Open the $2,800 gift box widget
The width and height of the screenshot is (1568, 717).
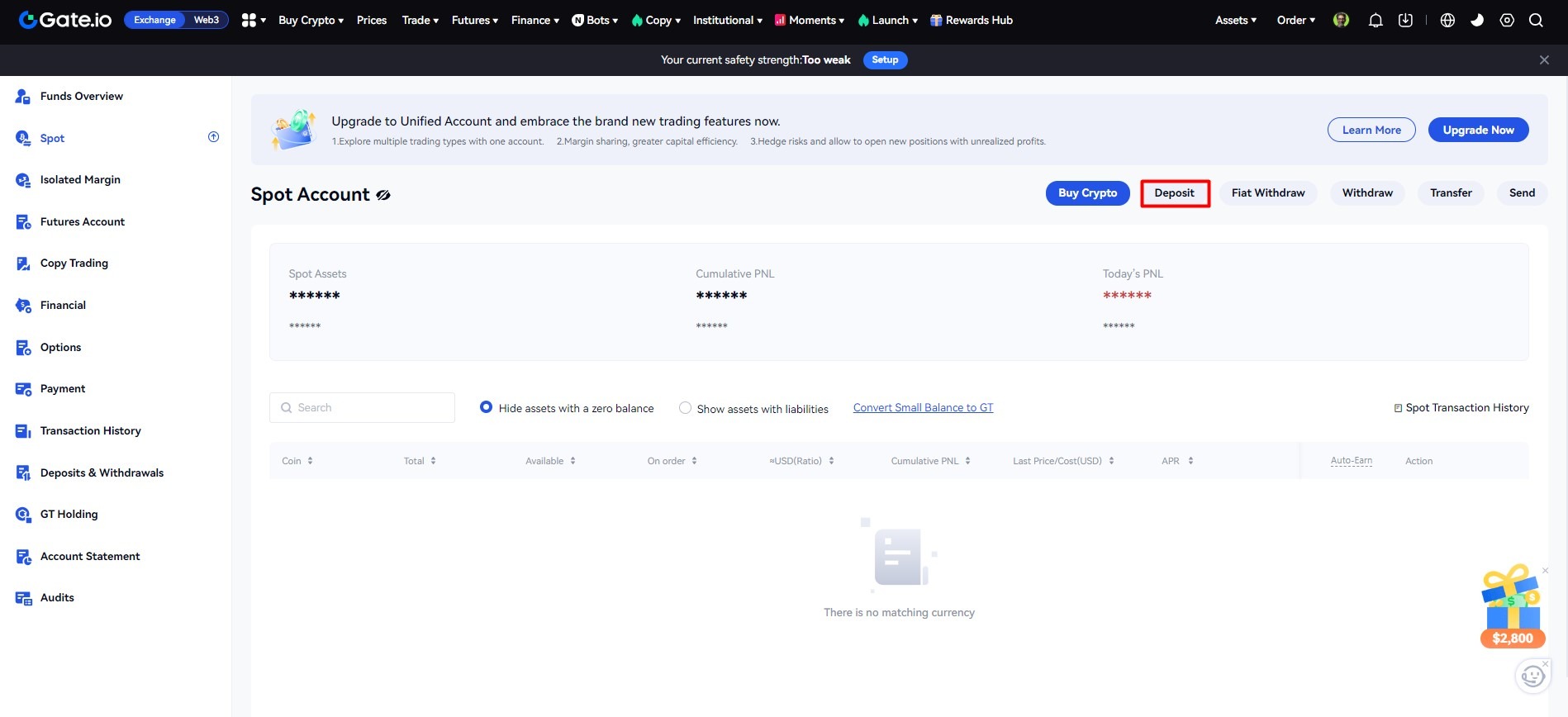(1512, 606)
